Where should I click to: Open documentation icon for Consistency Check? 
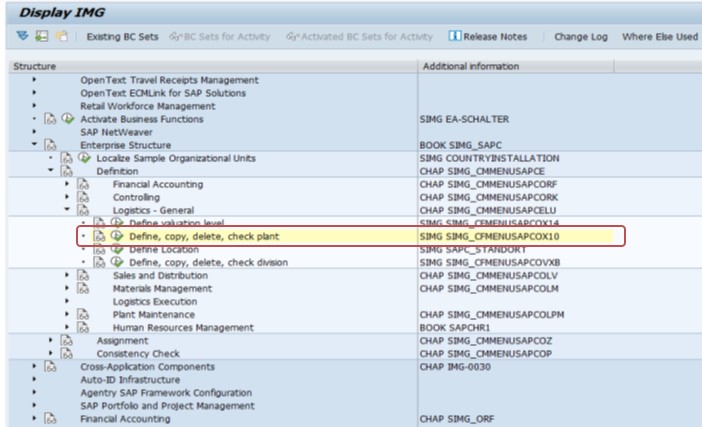[x=66, y=354]
